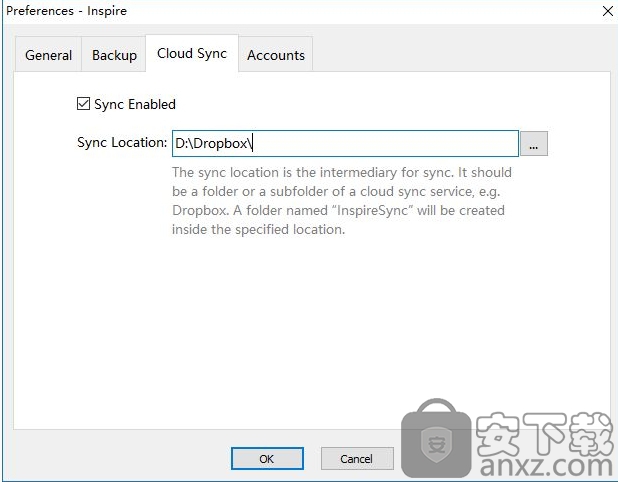The width and height of the screenshot is (618, 482).
Task: Click the 安下载 watermark characters
Action: pyautogui.click(x=545, y=434)
